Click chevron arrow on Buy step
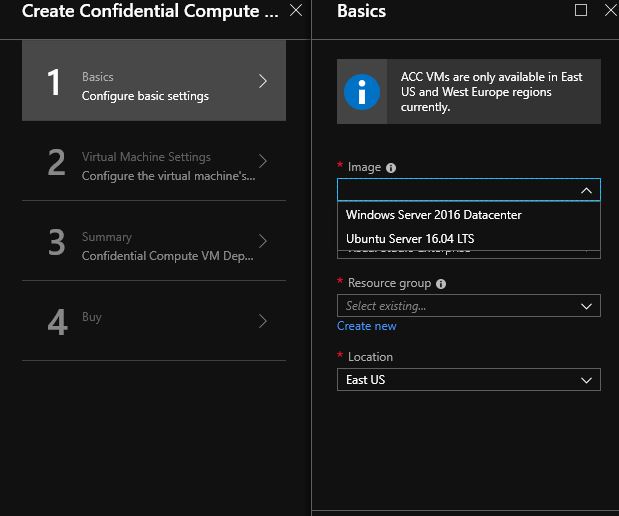Image resolution: width=619 pixels, height=516 pixels. pos(263,321)
